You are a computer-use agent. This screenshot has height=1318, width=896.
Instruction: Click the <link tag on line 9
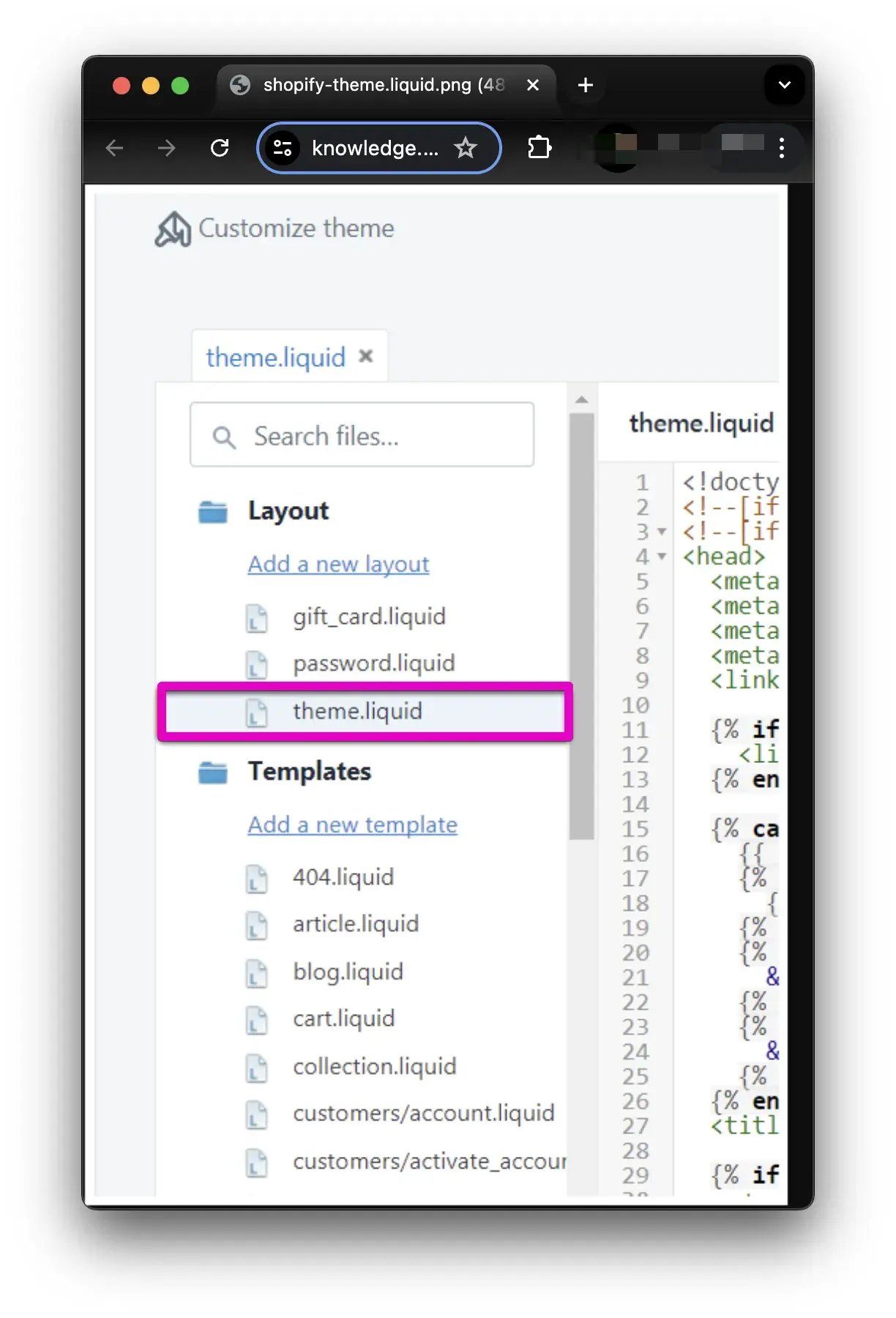(744, 680)
